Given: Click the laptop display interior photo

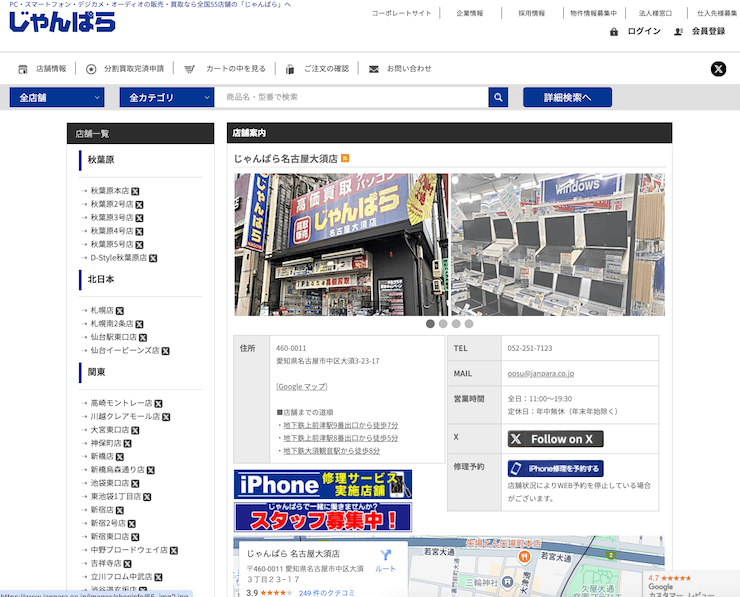Looking at the screenshot, I should (558, 244).
